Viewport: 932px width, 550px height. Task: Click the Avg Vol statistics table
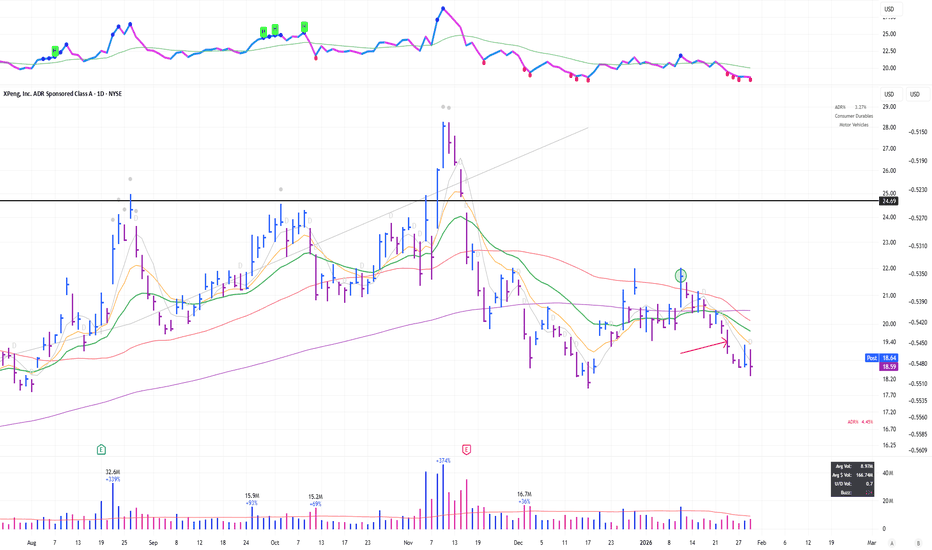click(x=852, y=479)
